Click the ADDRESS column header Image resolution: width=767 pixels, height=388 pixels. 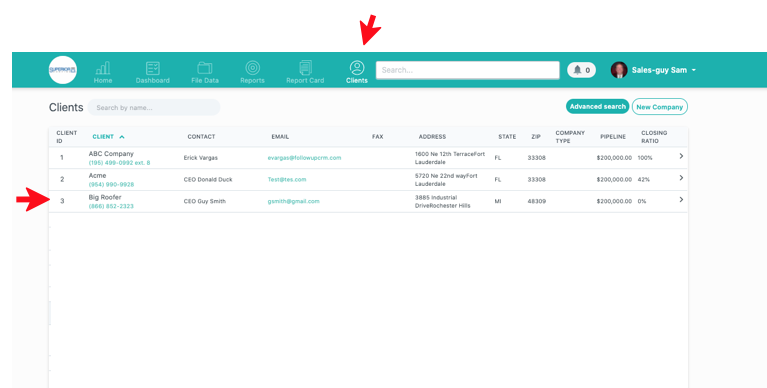432,137
